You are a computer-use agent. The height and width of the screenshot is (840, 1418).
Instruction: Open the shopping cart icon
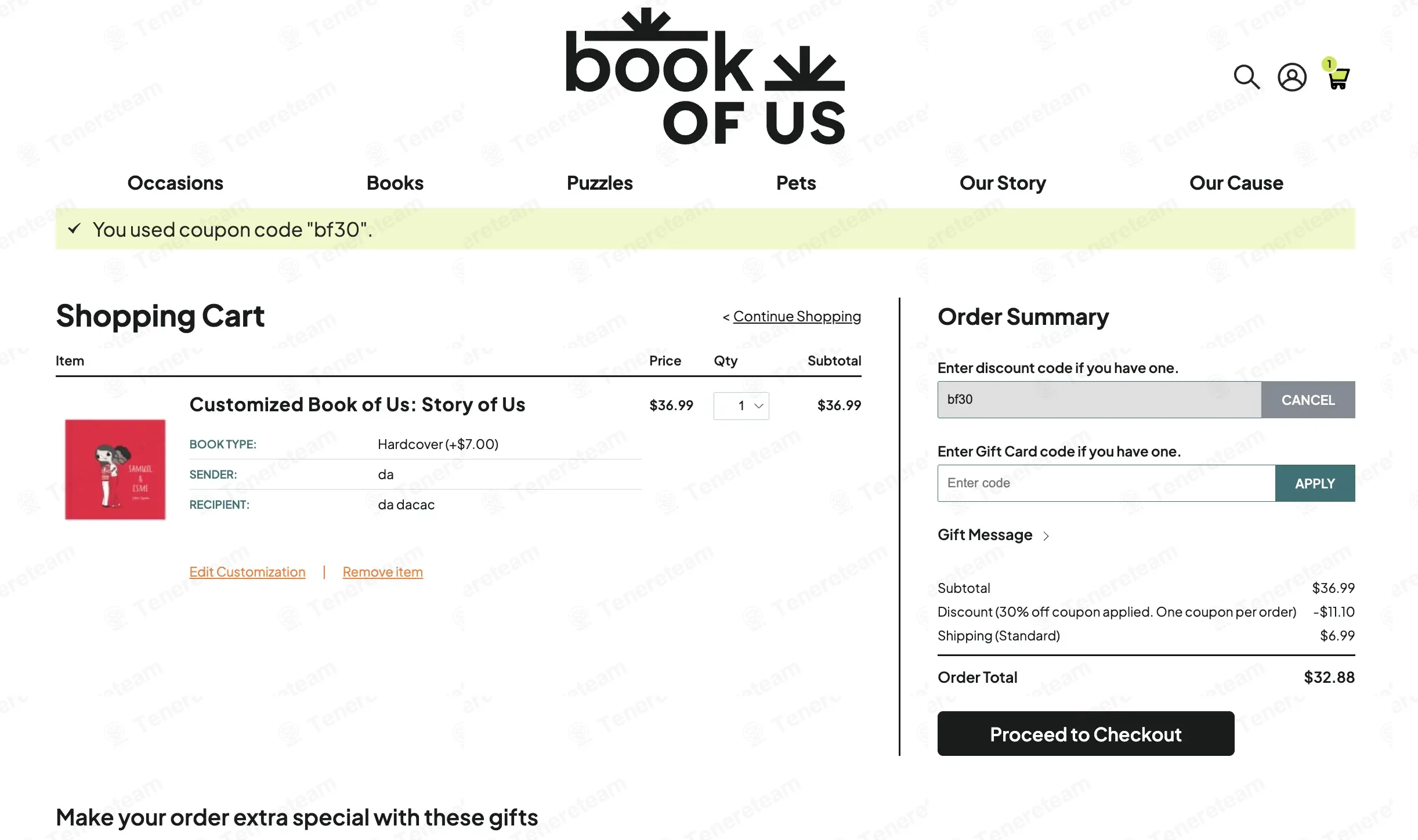pos(1338,77)
